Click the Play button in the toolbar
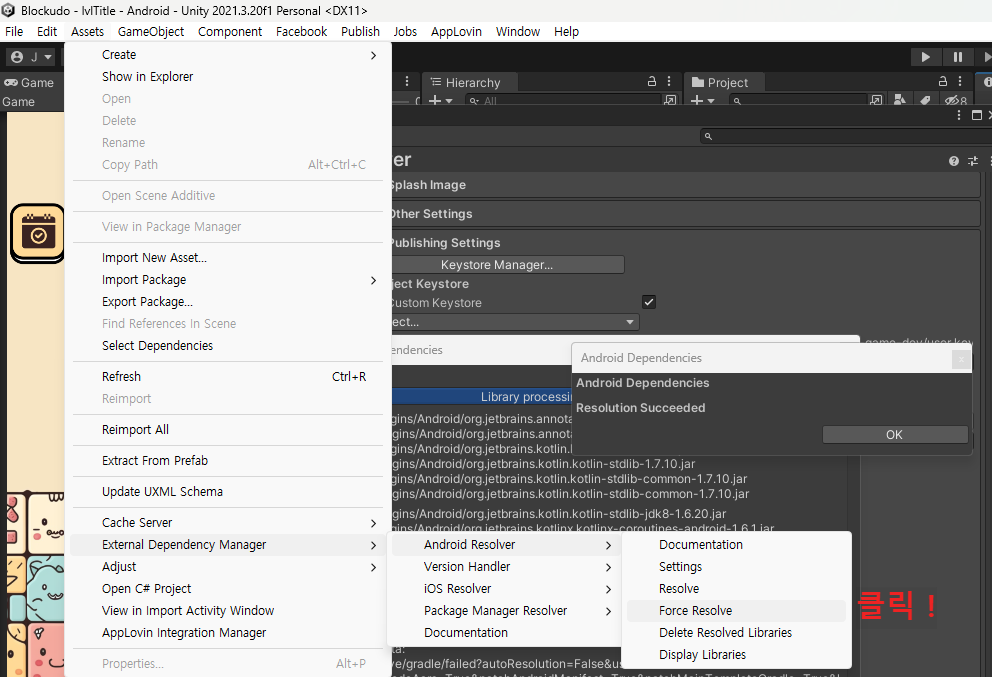The height and width of the screenshot is (677, 992). pyautogui.click(x=926, y=57)
